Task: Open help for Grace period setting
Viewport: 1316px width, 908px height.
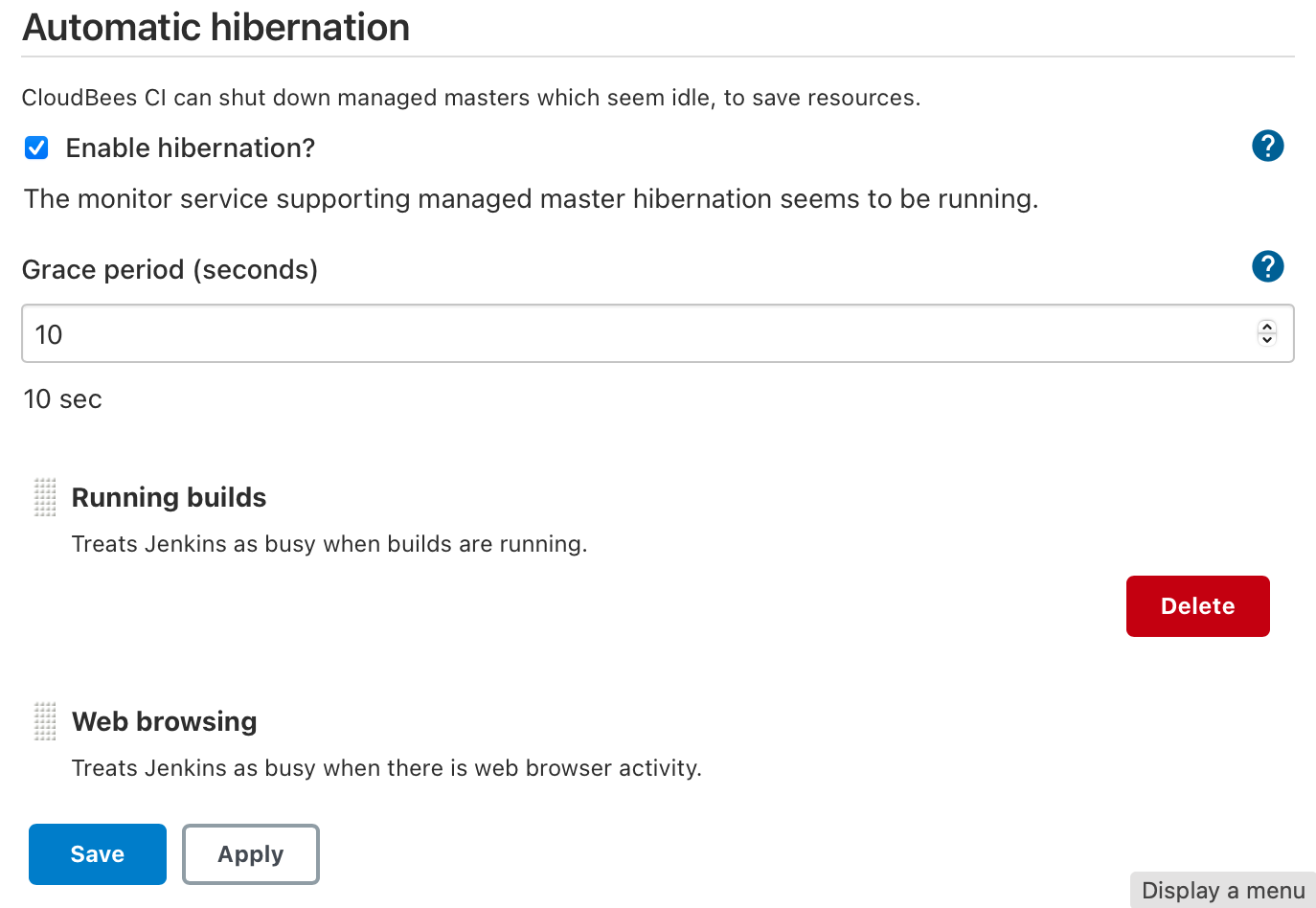Action: (x=1267, y=267)
